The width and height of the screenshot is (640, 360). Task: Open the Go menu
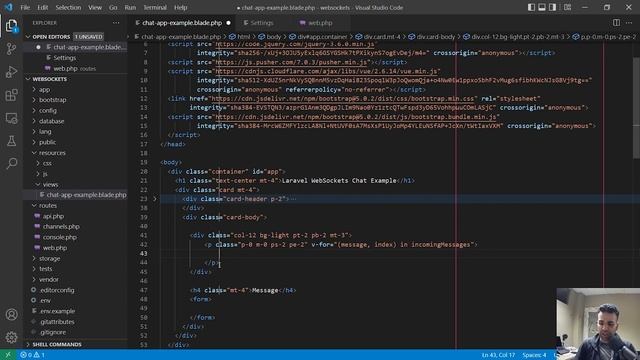[x=113, y=7]
